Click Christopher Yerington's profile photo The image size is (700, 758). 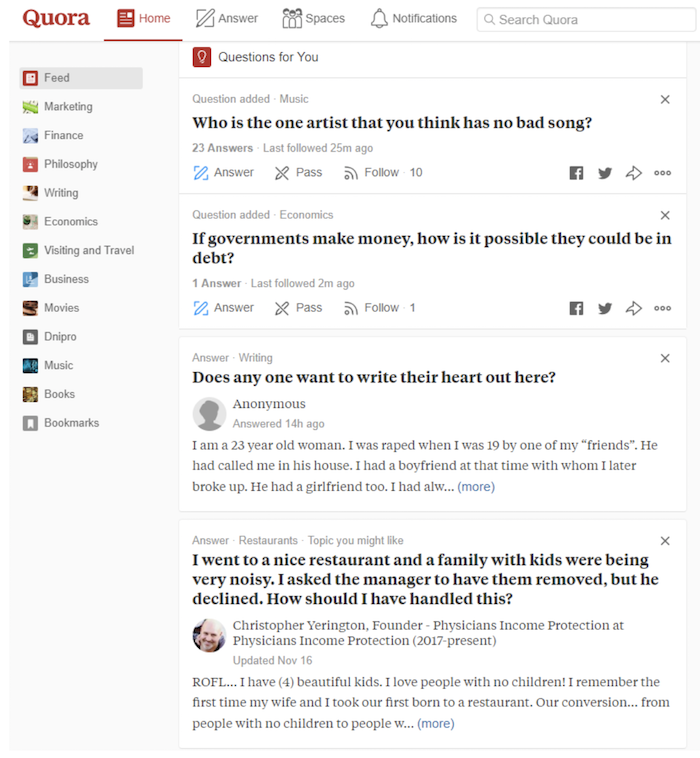pyautogui.click(x=209, y=636)
